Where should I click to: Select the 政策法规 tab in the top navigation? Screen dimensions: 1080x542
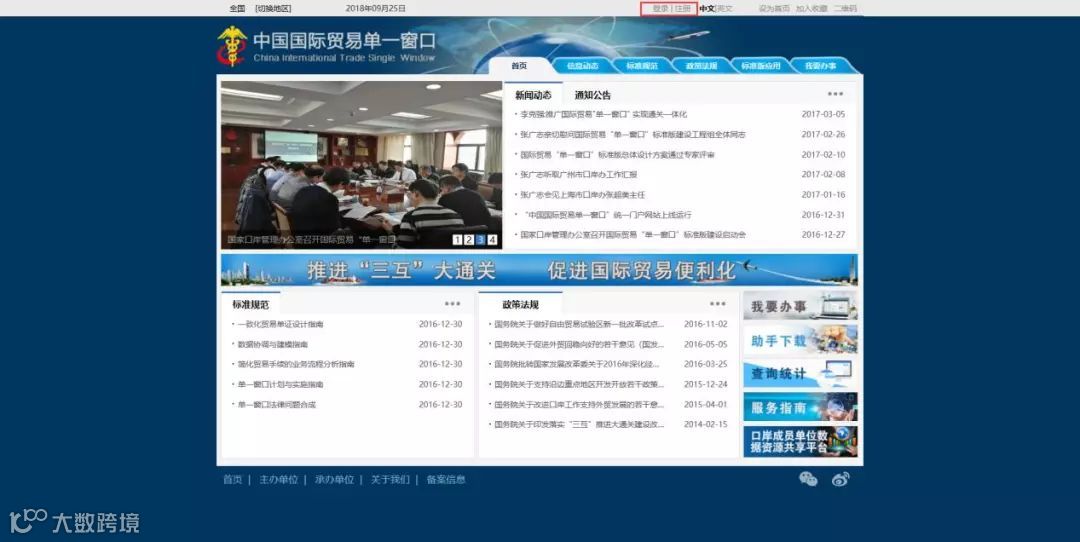[701, 65]
